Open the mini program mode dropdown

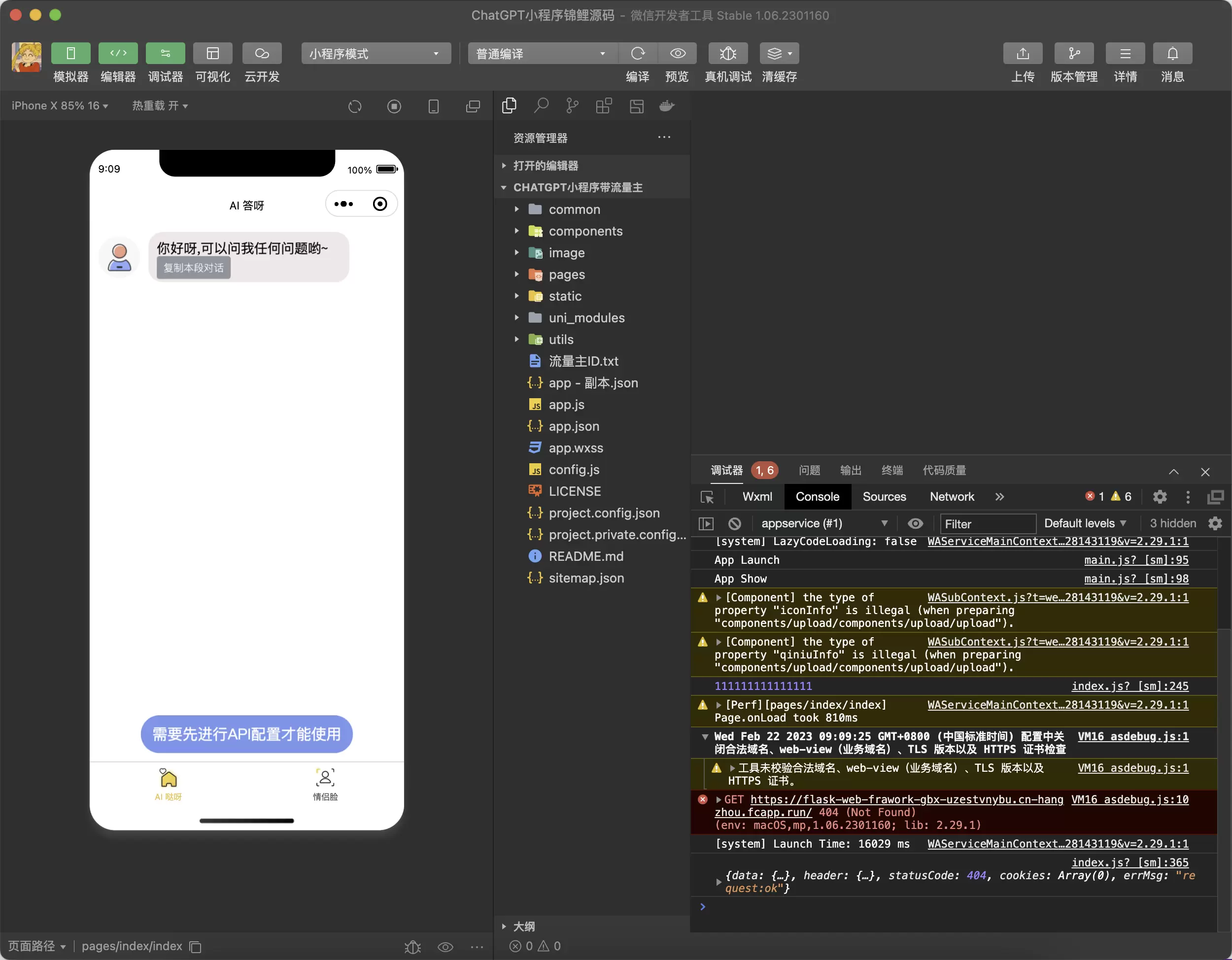click(376, 54)
